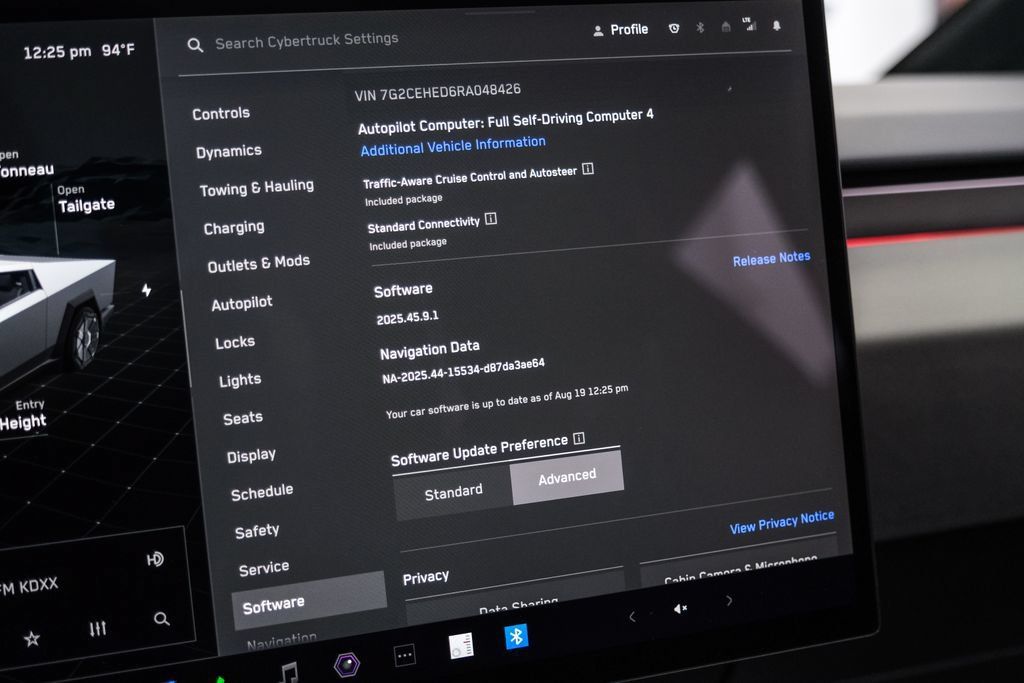1024x683 pixels.
Task: Open Autopilot settings
Action: (242, 303)
